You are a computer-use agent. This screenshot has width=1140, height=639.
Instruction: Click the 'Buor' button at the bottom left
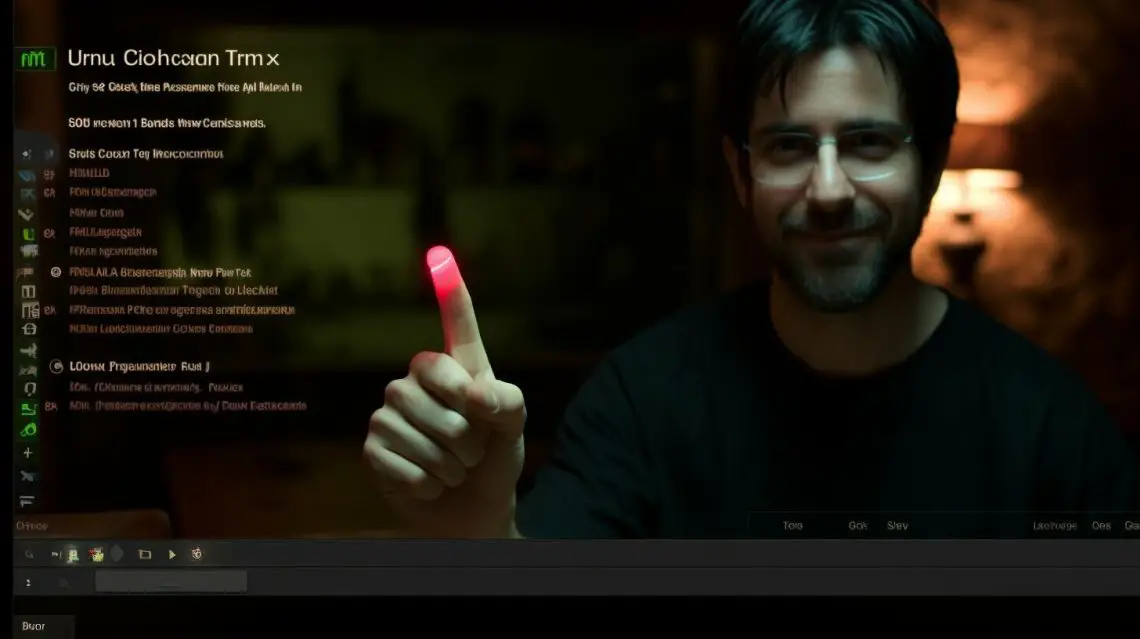(34, 626)
